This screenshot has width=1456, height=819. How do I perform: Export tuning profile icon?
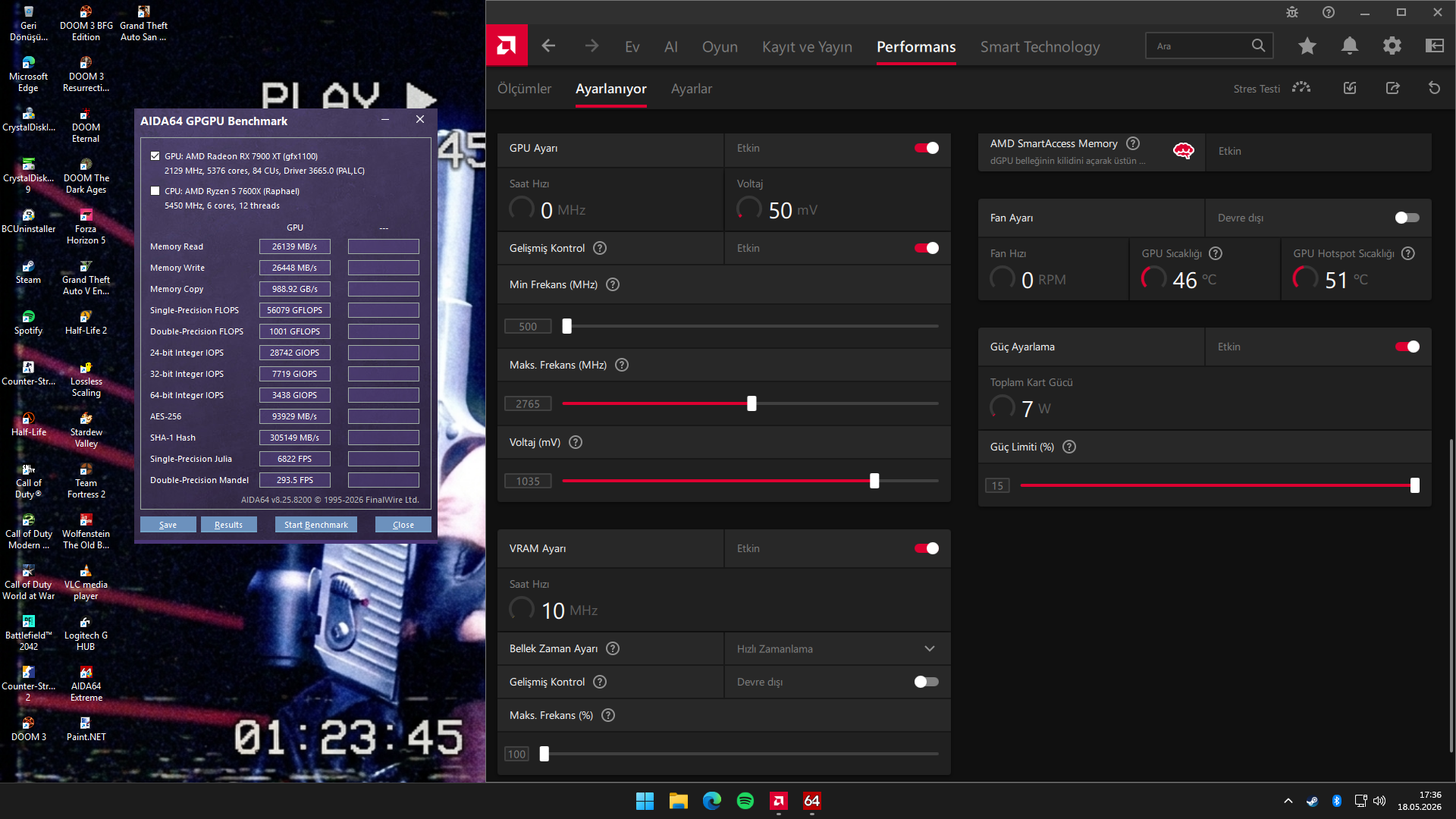(x=1392, y=88)
